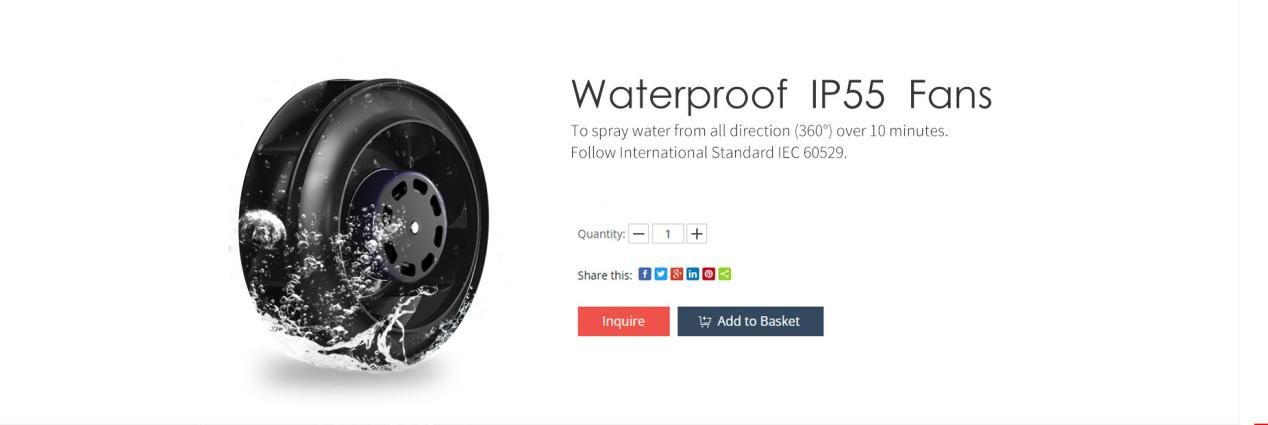Click the red Inquire button
This screenshot has width=1268, height=425.
click(623, 321)
